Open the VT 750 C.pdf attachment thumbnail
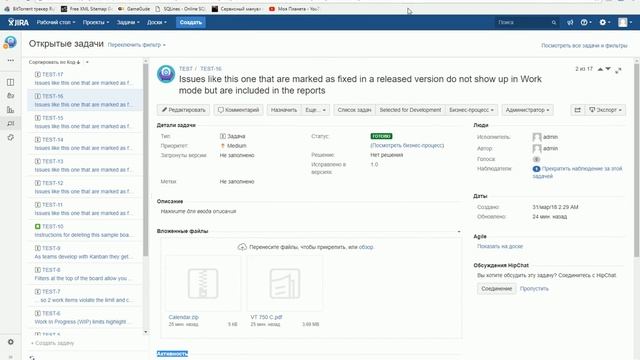The width and height of the screenshot is (640, 360). point(284,283)
